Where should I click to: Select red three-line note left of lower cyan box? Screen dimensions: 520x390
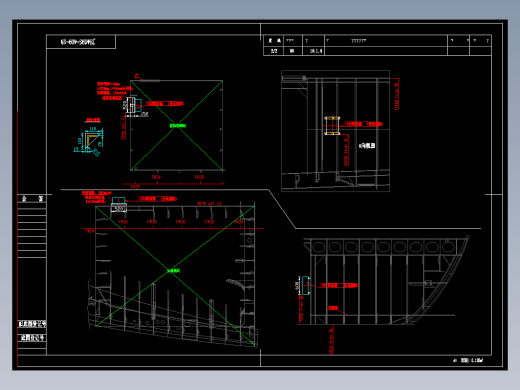[96, 197]
